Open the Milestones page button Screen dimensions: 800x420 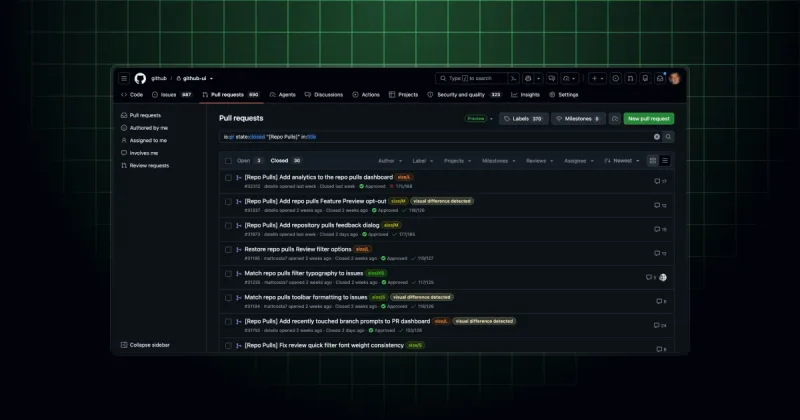point(578,118)
